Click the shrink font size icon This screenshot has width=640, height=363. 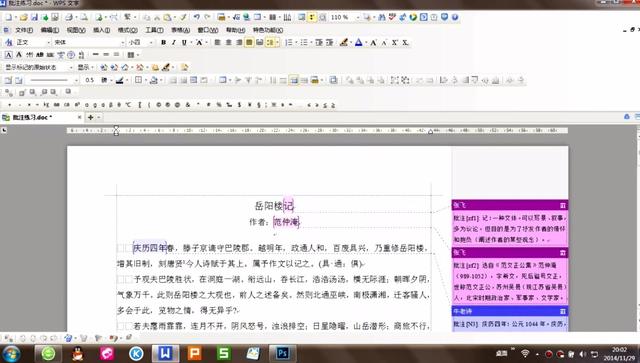tap(384, 42)
